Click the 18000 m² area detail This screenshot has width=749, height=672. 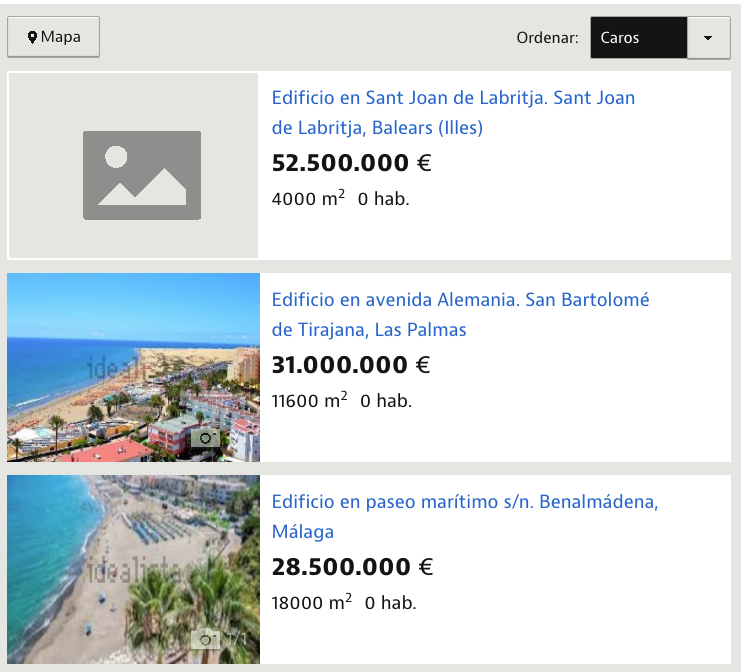tap(312, 603)
